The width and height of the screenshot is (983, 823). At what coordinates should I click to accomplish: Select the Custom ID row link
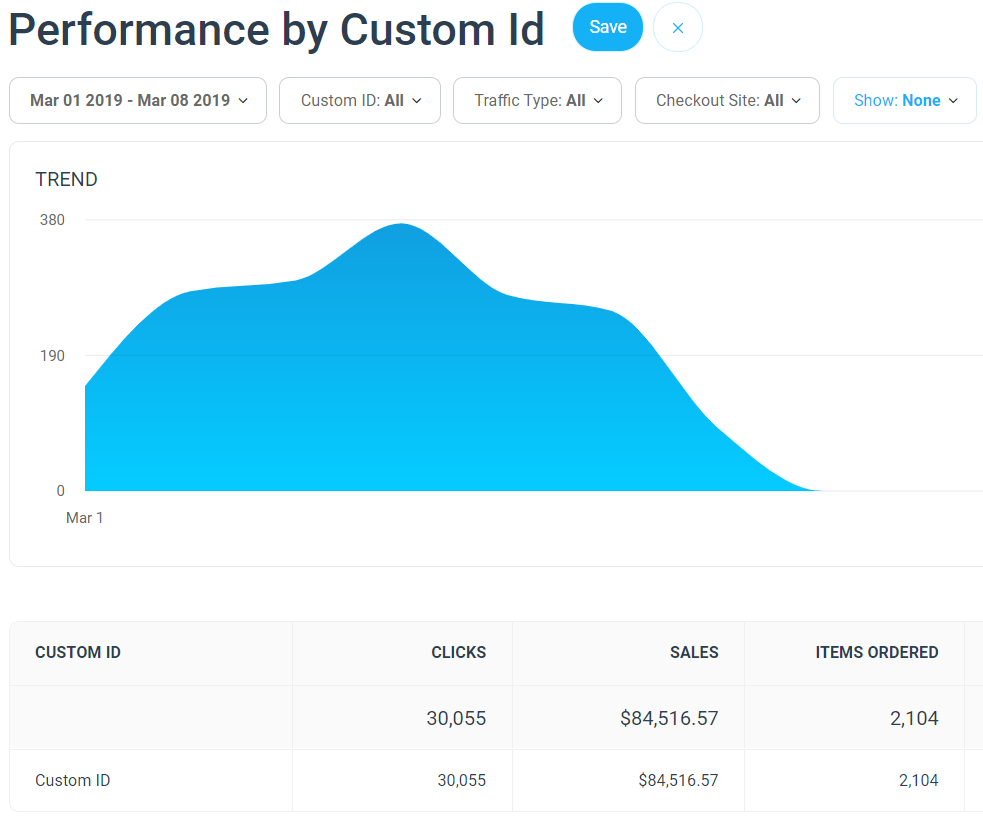(x=72, y=780)
